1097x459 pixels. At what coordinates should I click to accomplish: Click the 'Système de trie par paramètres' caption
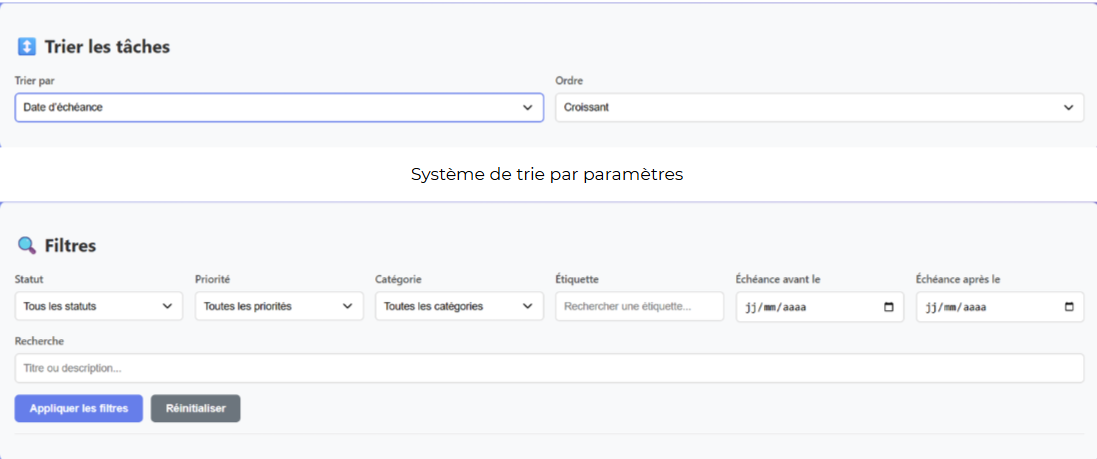[547, 175]
